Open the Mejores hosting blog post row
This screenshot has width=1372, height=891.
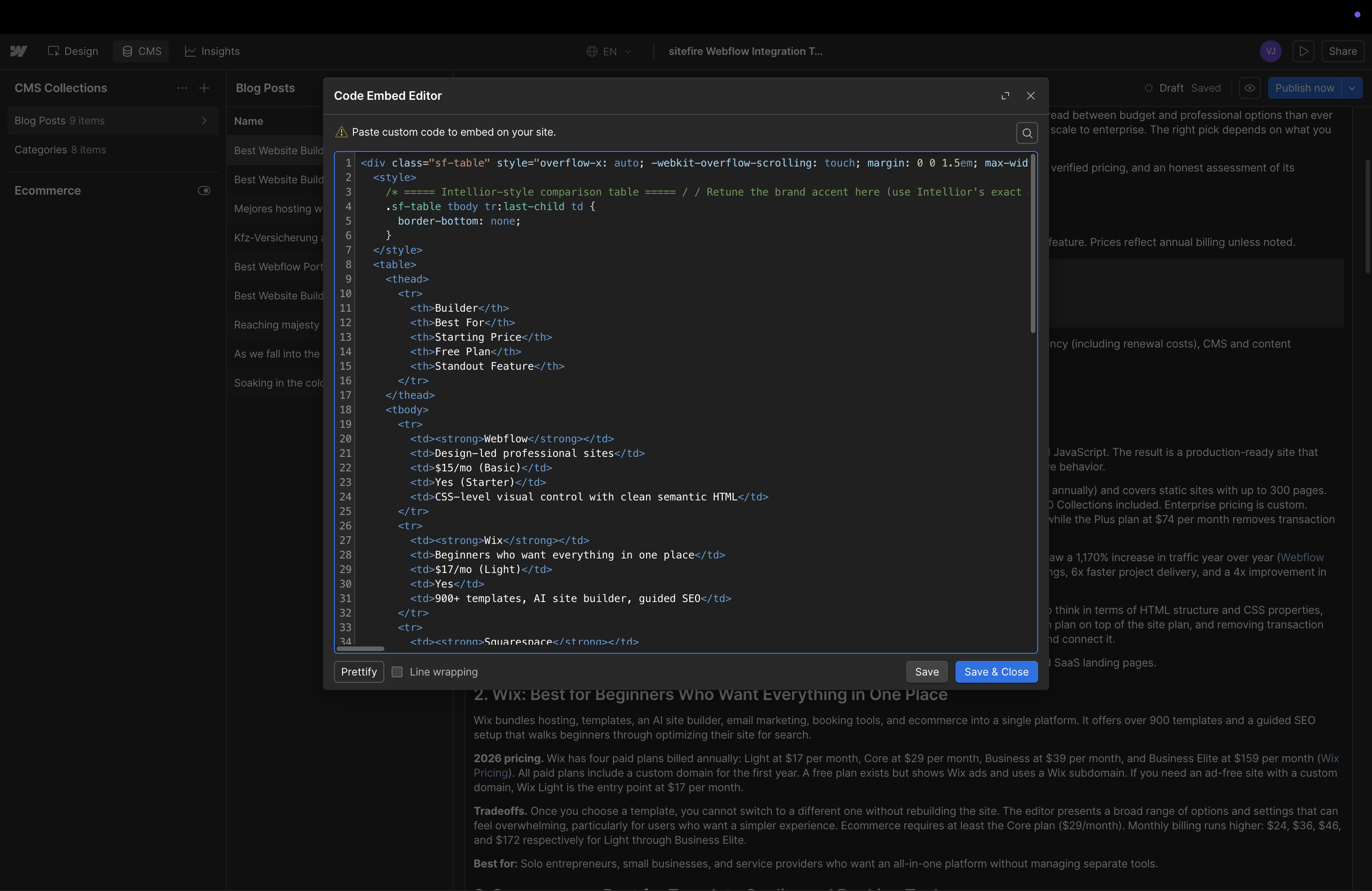point(279,209)
